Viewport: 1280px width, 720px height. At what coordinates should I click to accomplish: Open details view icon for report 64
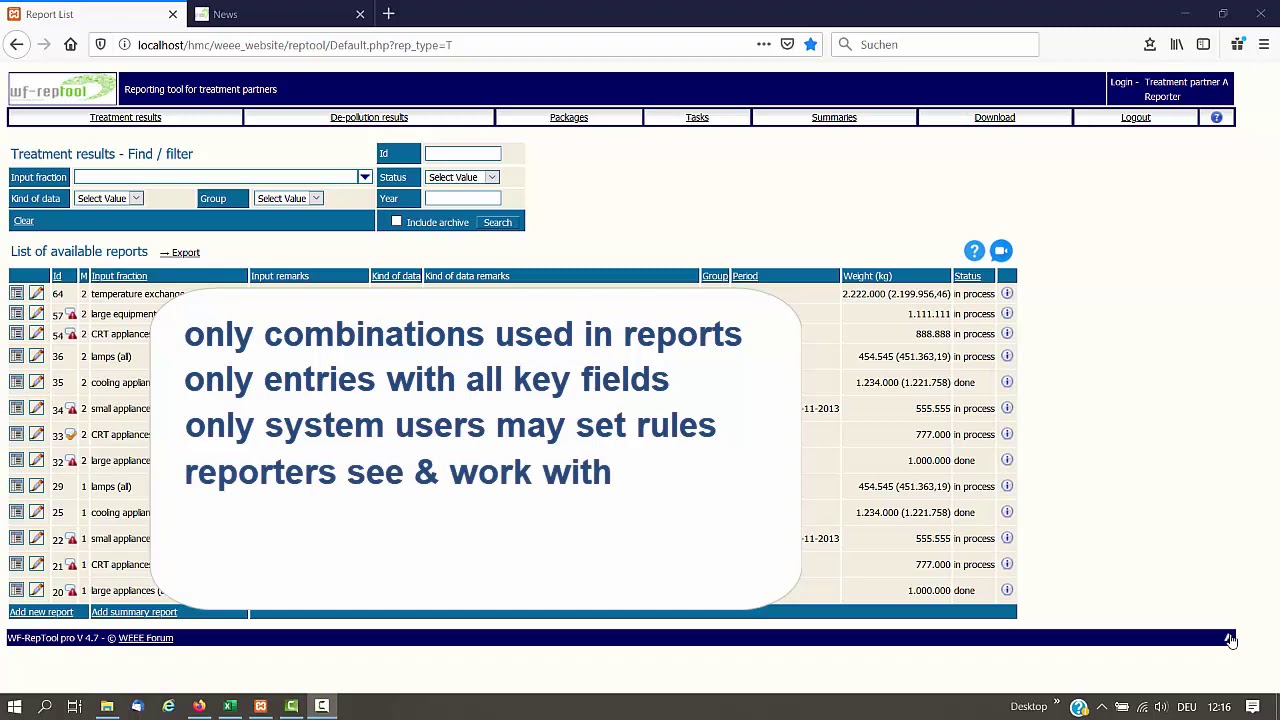[17, 293]
